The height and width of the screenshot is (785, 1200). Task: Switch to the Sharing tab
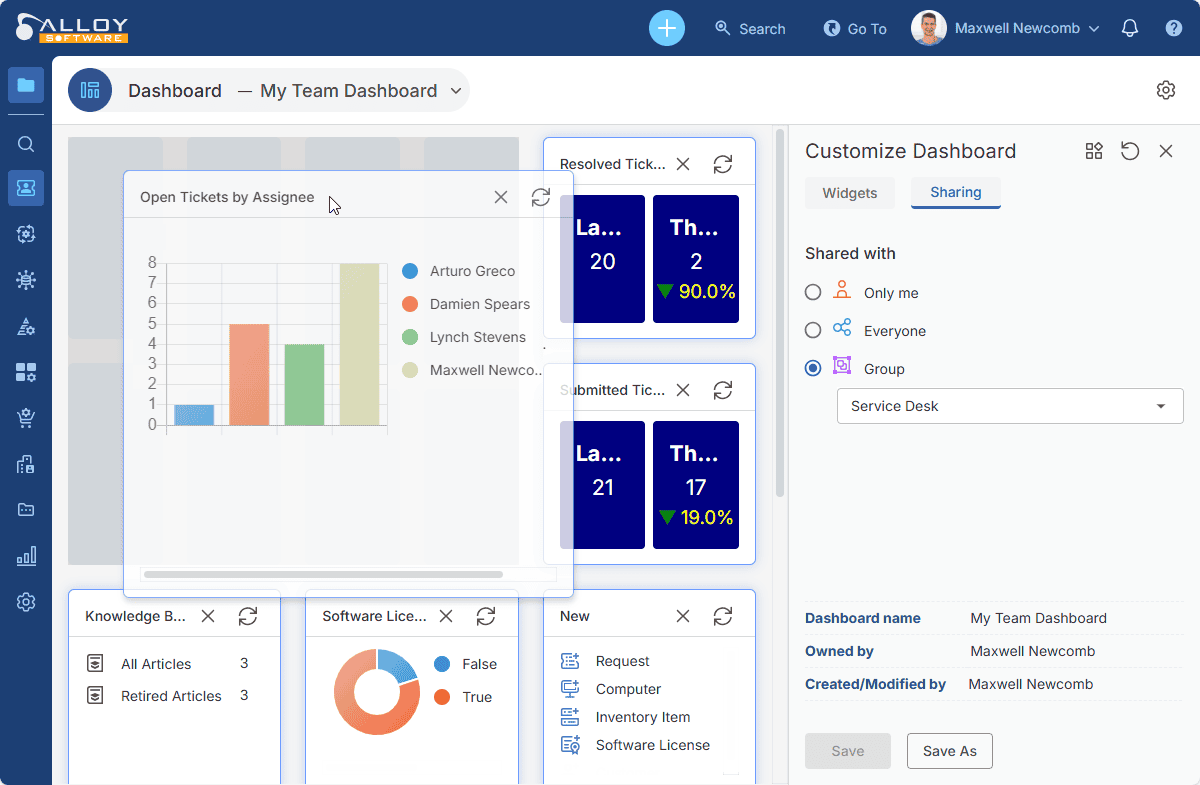955,192
